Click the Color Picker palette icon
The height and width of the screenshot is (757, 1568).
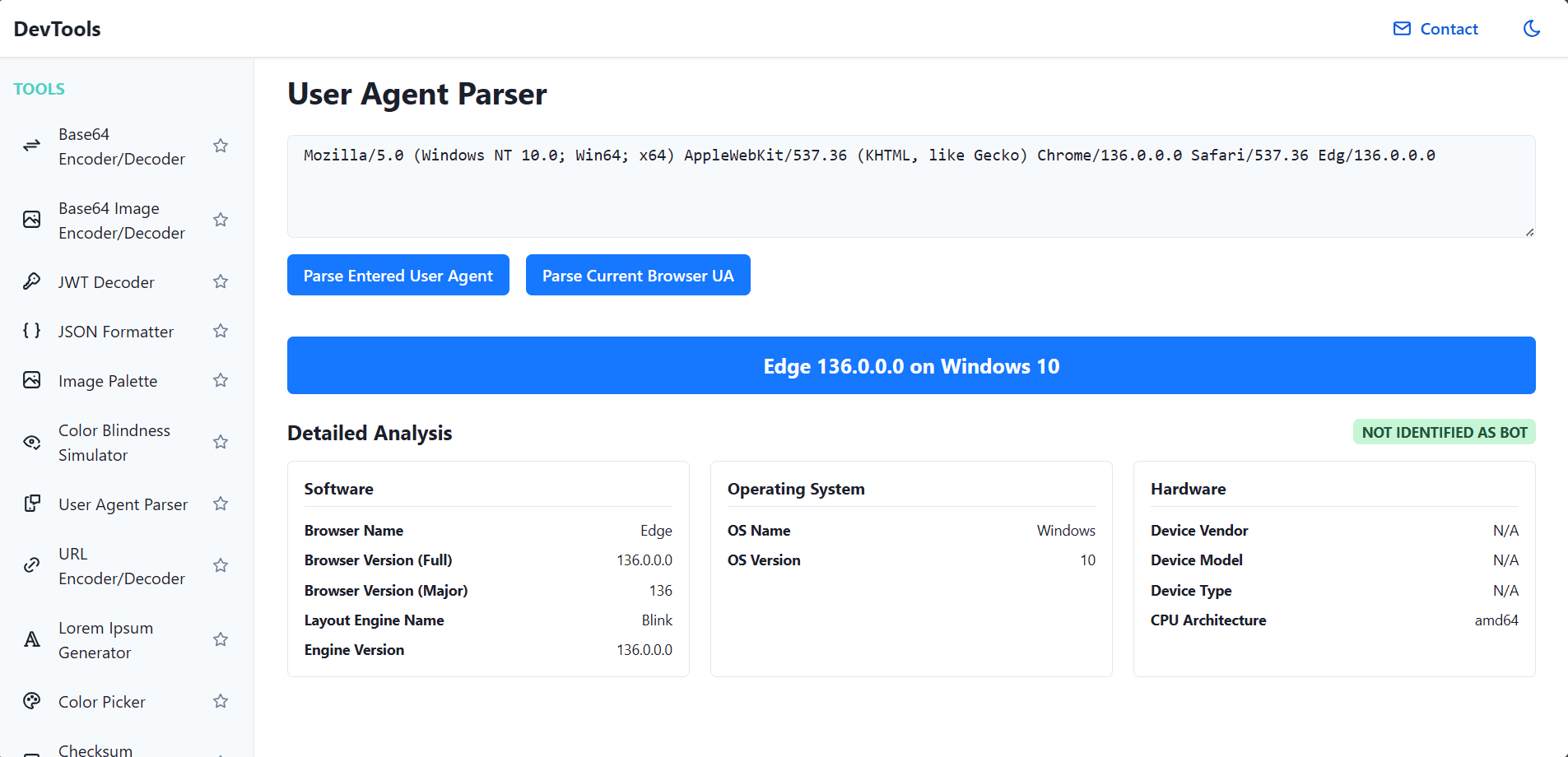point(31,701)
